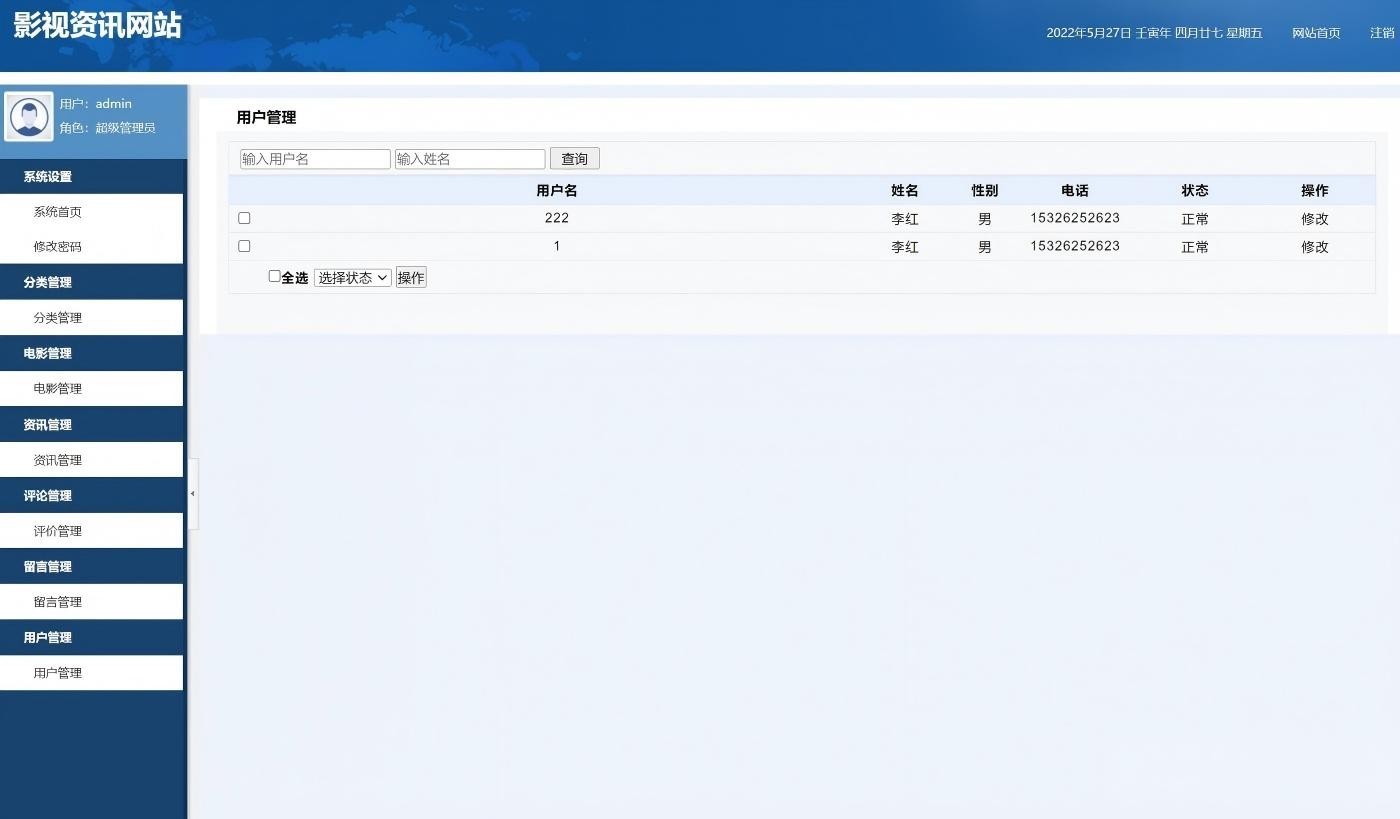This screenshot has width=1400, height=819.
Task: Expand the 系统设置 sidebar section
Action: [x=92, y=176]
